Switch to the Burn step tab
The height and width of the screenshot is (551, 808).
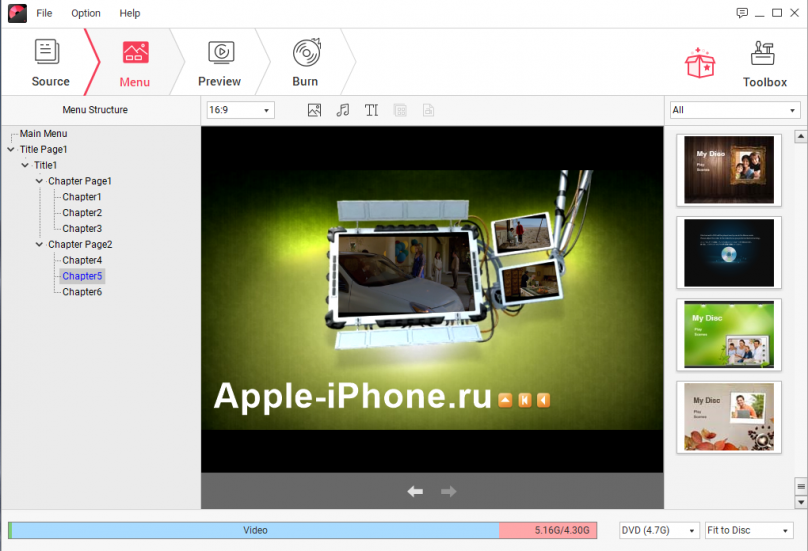(x=306, y=64)
